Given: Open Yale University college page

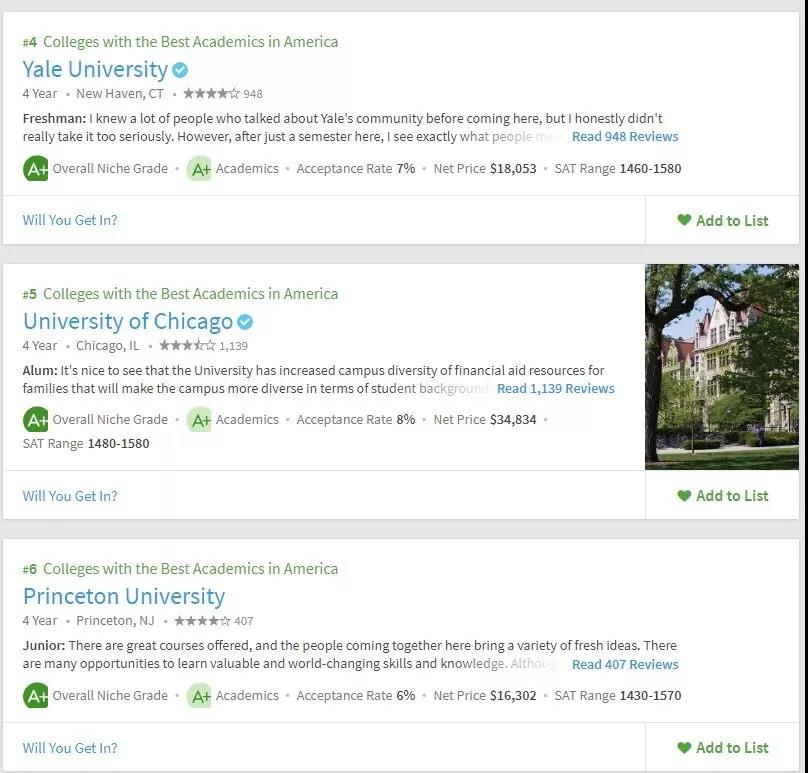Looking at the screenshot, I should 95,70.
